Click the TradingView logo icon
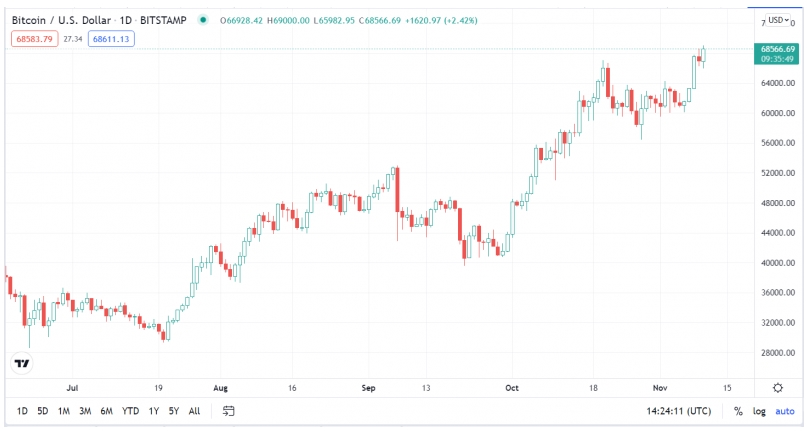Image resolution: width=807 pixels, height=431 pixels. [20, 364]
